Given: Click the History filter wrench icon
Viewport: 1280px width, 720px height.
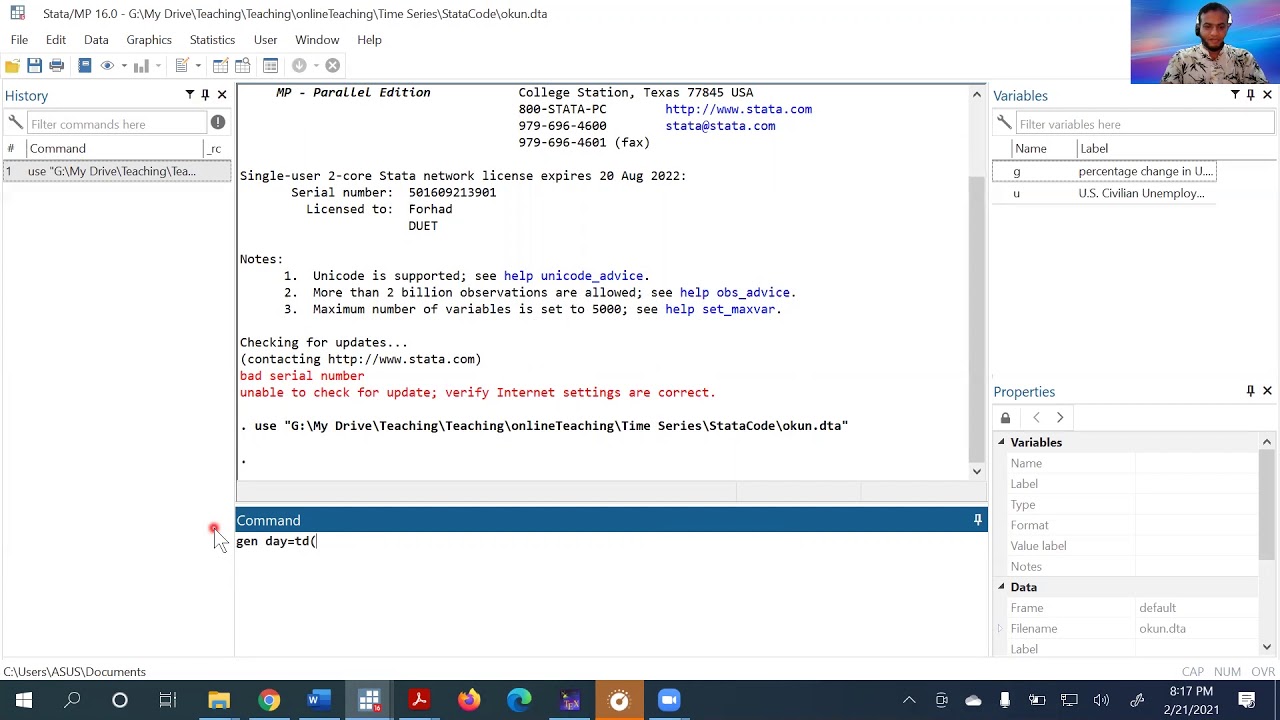Looking at the screenshot, I should point(15,123).
